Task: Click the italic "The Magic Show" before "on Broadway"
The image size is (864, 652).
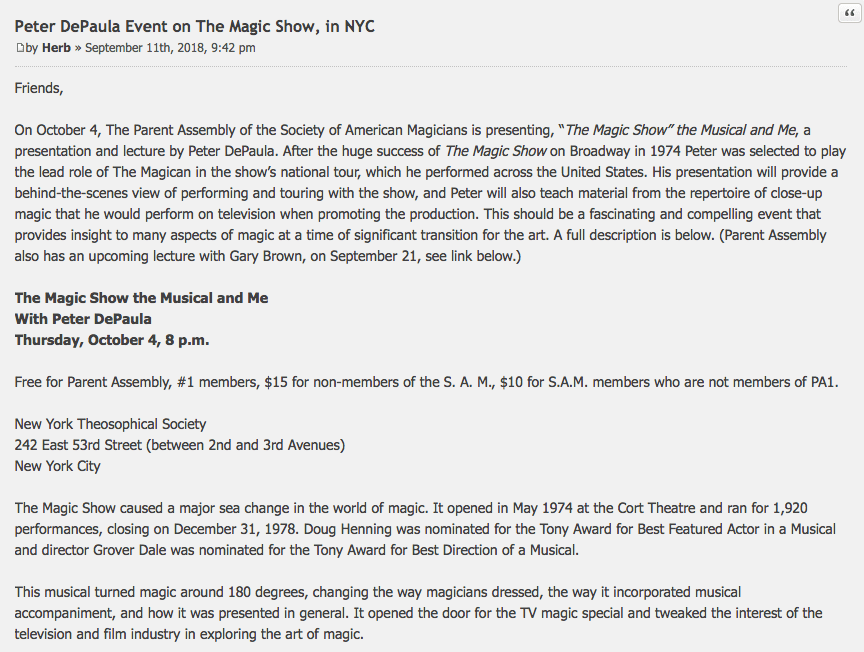Action: (498, 151)
